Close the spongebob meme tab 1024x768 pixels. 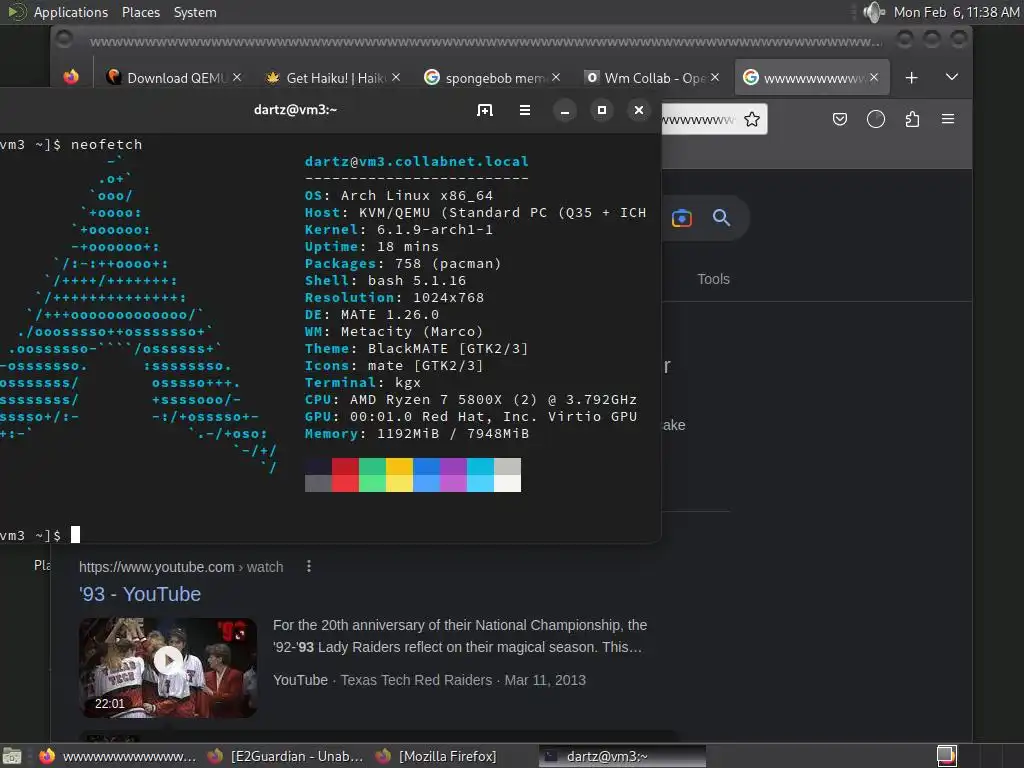point(556,78)
